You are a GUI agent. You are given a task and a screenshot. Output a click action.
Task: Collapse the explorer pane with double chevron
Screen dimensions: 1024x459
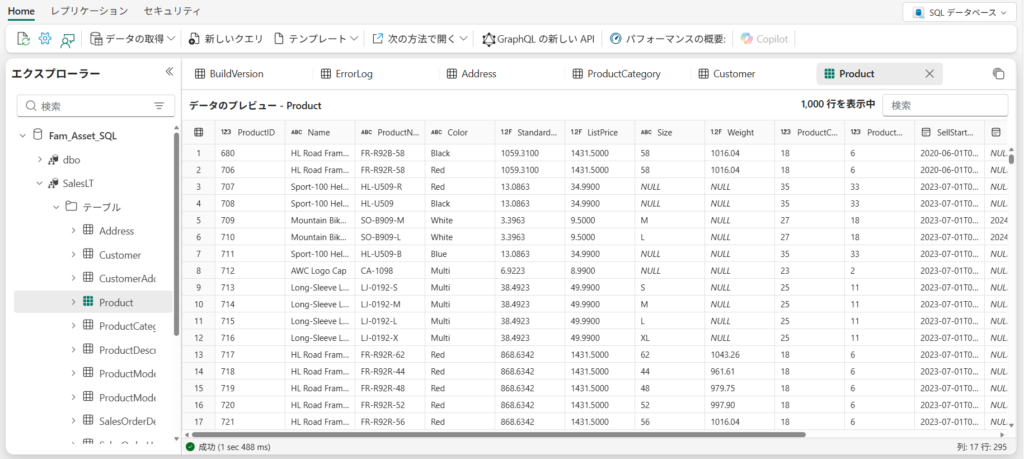coord(169,72)
